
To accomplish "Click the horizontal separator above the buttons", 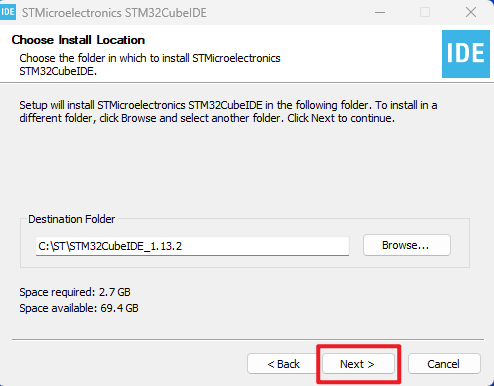I will 248,340.
